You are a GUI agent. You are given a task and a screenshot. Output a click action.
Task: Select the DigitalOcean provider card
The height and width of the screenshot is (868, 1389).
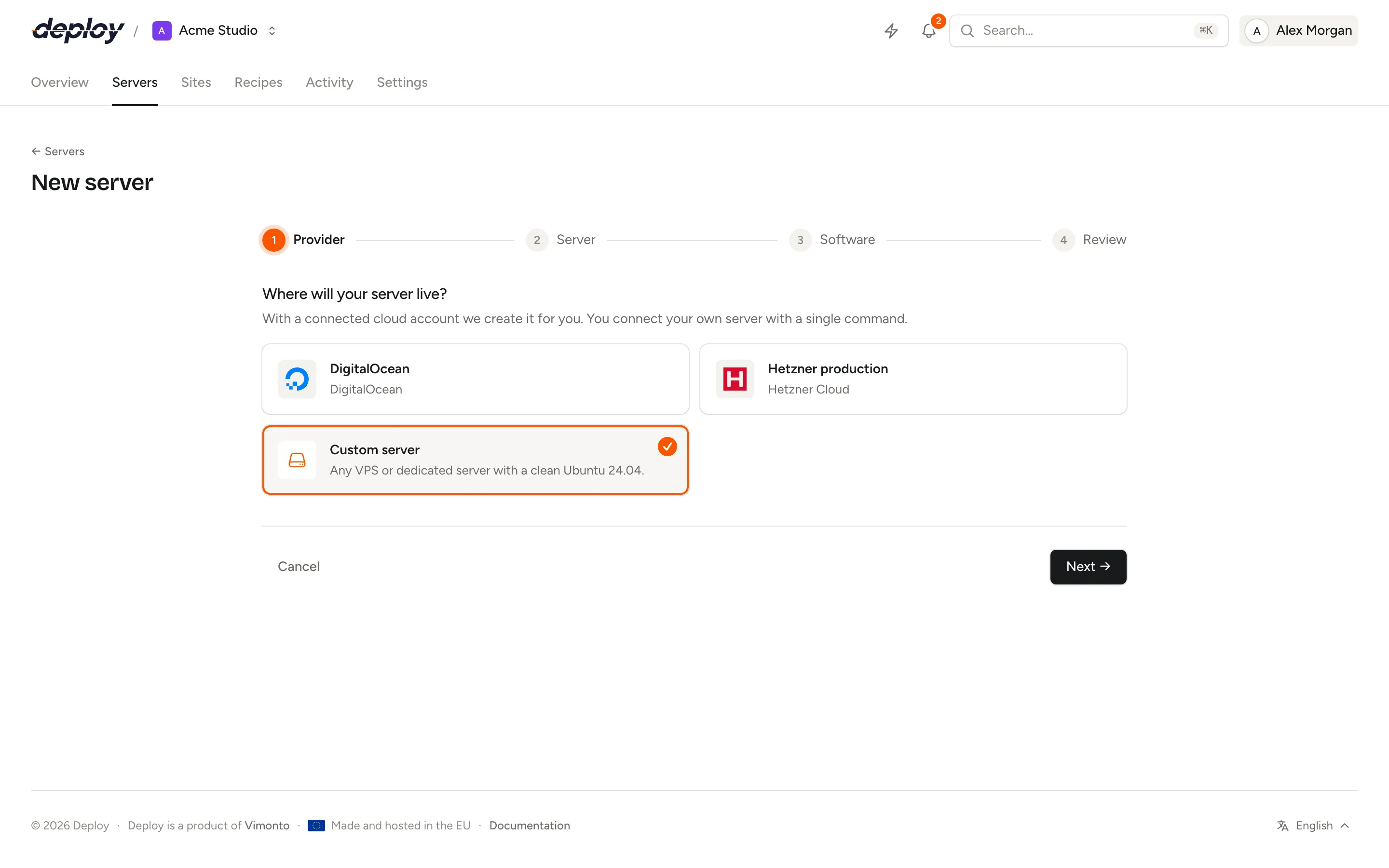(x=475, y=379)
